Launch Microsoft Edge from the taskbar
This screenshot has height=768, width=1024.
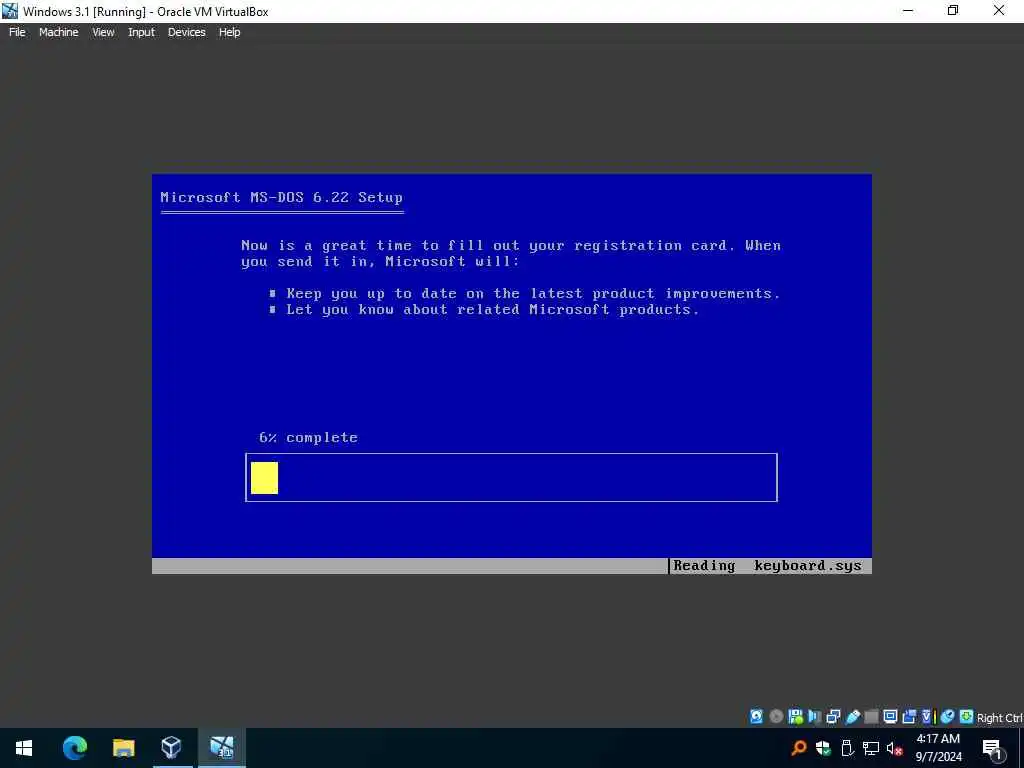(x=74, y=748)
